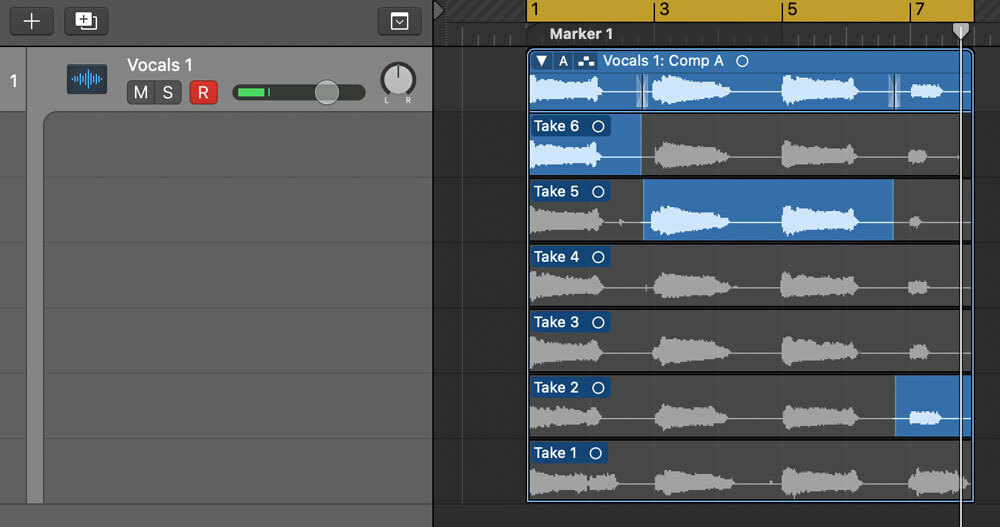1000x527 pixels.
Task: Click the Vocals 1 volume slider
Action: [298, 93]
